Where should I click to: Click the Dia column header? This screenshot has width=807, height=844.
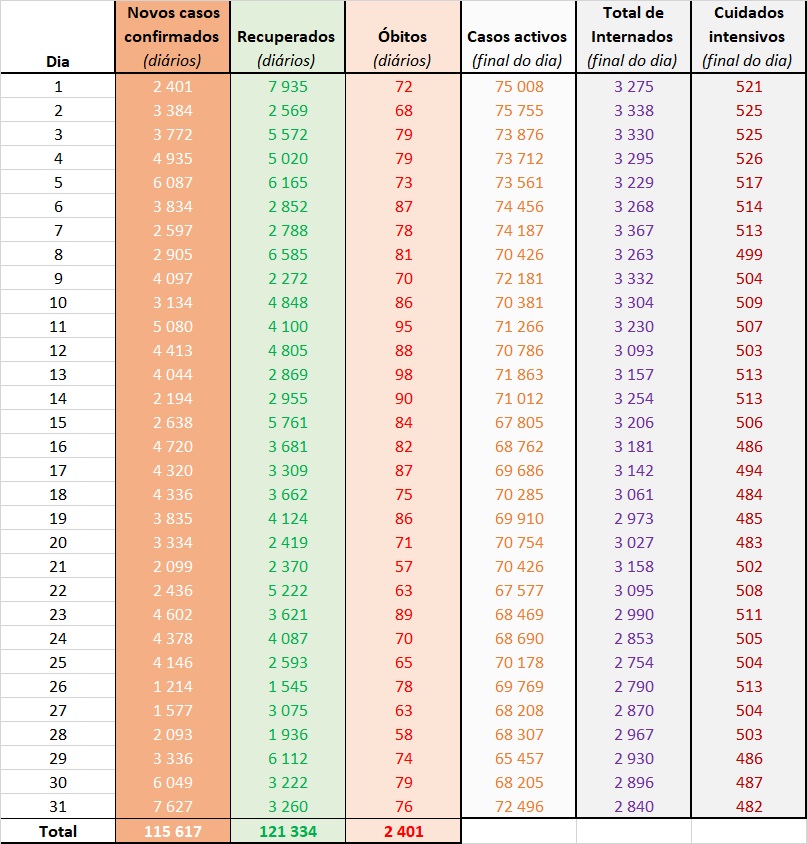pos(58,61)
